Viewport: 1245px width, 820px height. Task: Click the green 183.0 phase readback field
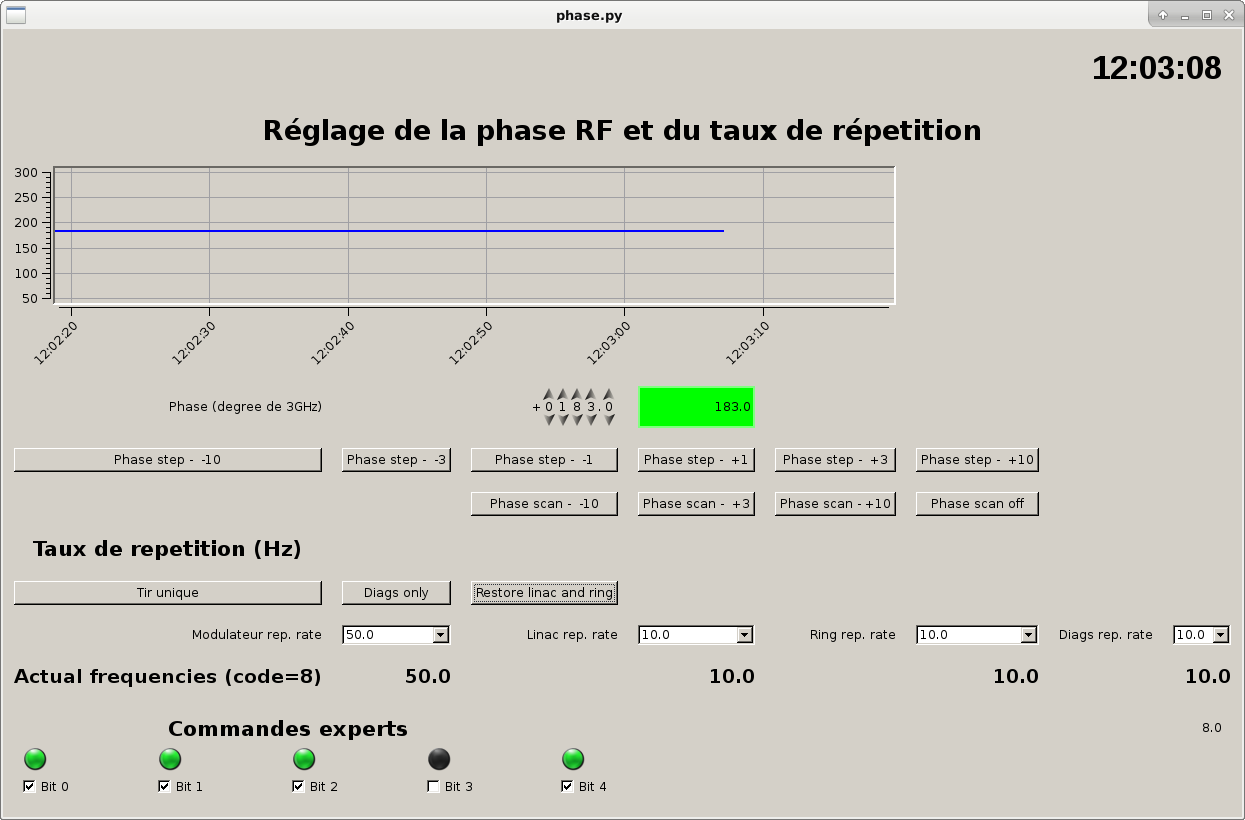(696, 407)
